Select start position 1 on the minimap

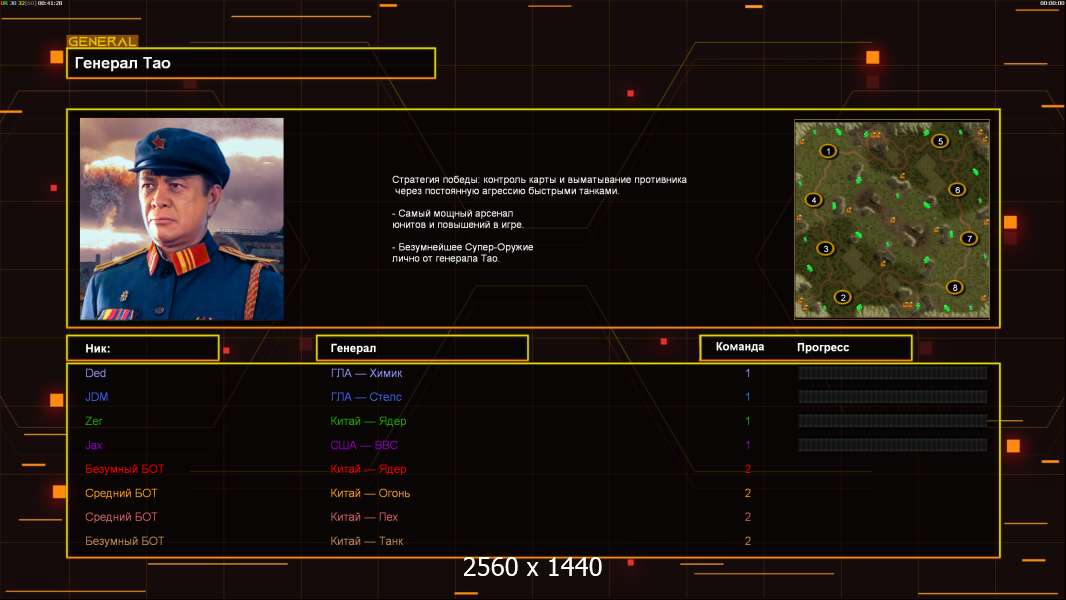coord(827,151)
